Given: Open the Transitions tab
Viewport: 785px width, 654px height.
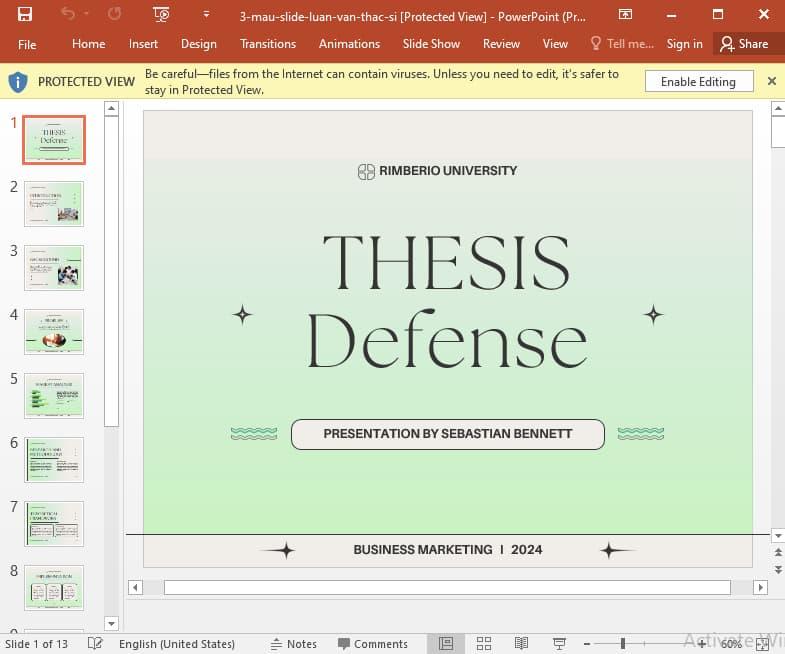Looking at the screenshot, I should [x=267, y=44].
